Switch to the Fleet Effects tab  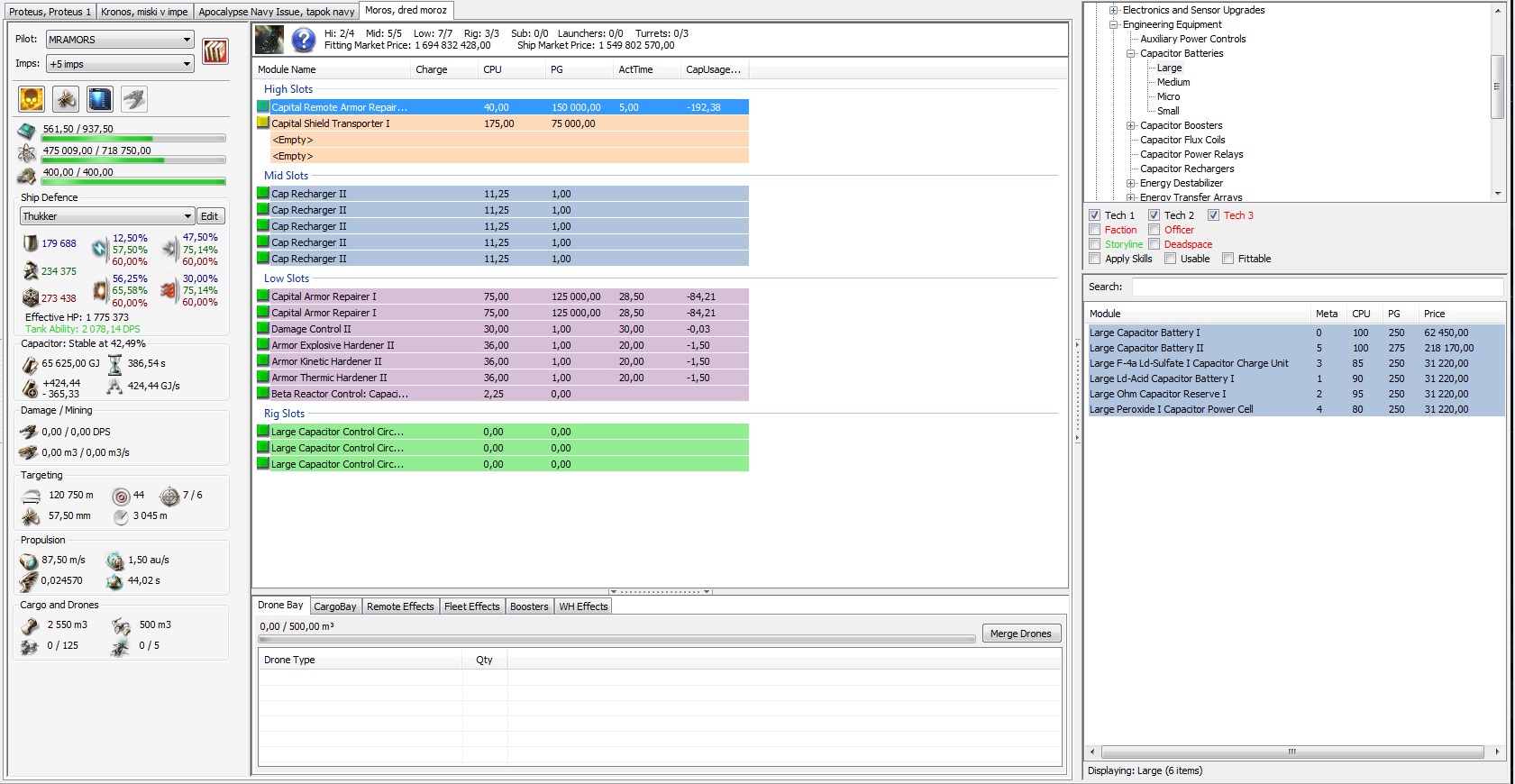click(471, 606)
